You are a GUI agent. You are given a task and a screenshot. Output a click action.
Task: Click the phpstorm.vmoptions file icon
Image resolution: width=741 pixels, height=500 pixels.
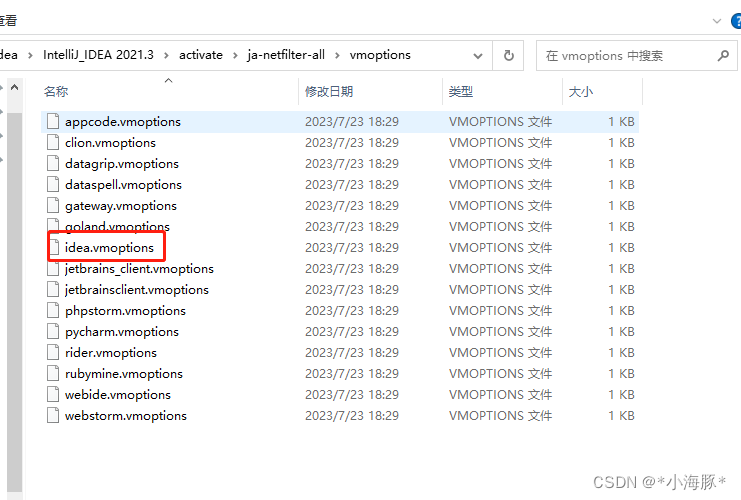pyautogui.click(x=53, y=310)
